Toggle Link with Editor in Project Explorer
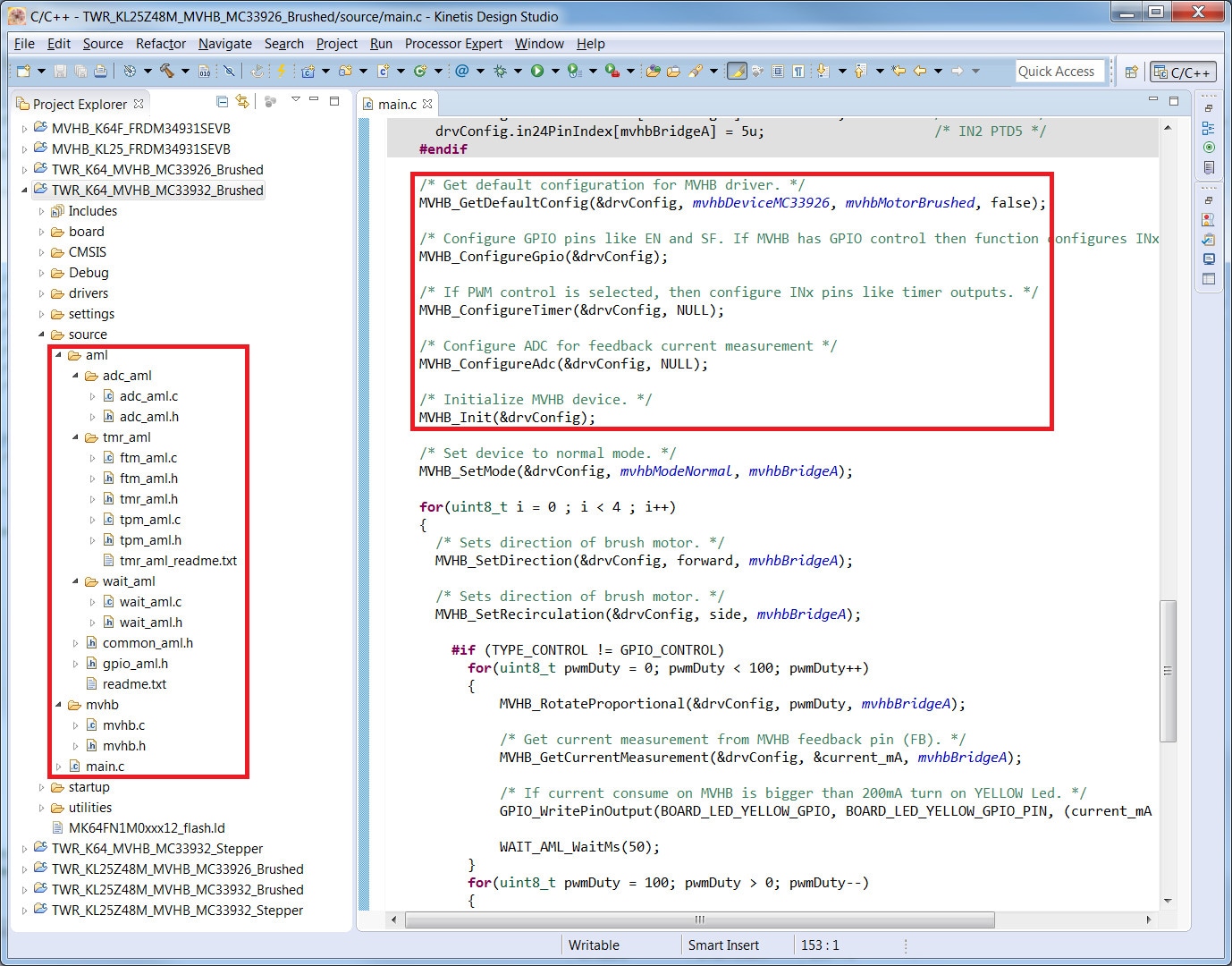The image size is (1232, 966). click(x=242, y=102)
